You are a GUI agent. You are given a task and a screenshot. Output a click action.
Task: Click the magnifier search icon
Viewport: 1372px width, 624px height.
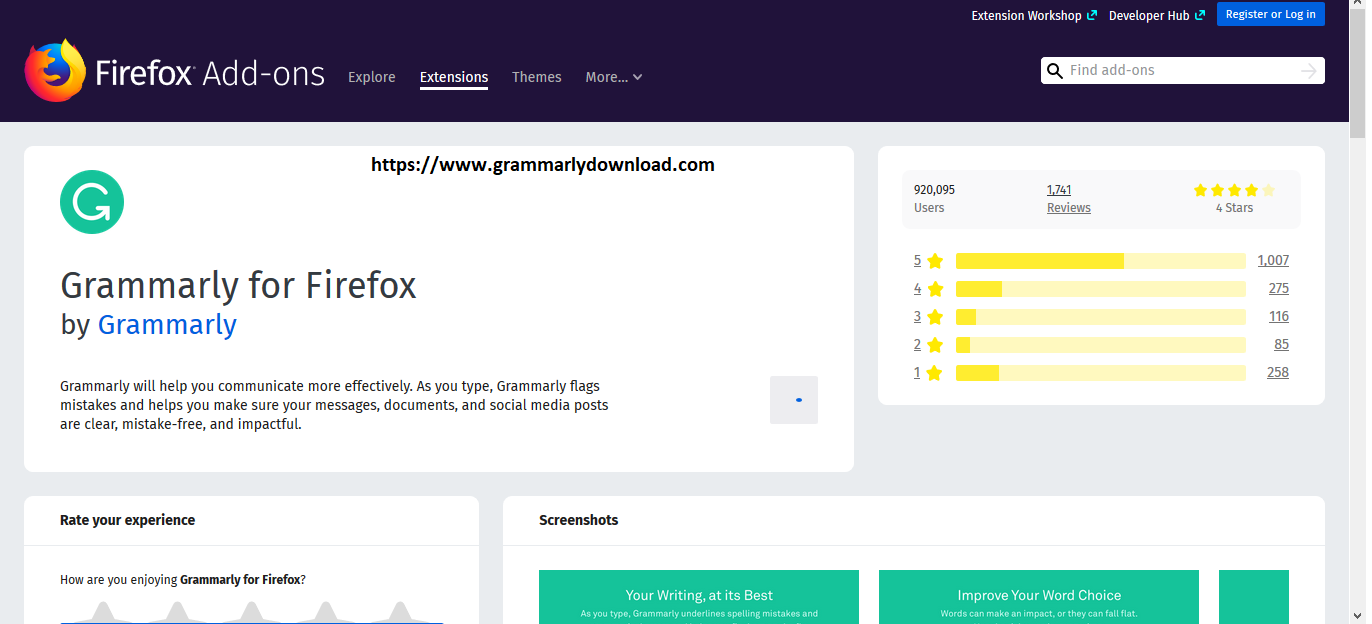click(x=1054, y=71)
